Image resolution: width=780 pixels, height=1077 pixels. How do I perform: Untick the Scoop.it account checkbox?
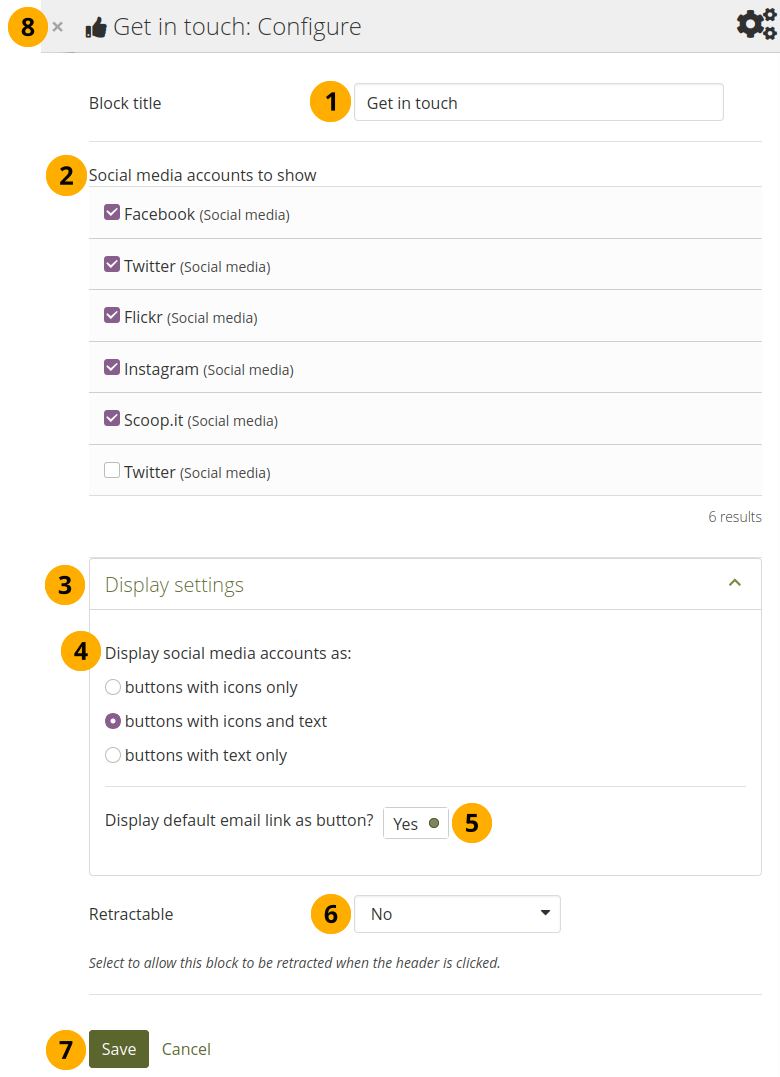[x=112, y=420]
